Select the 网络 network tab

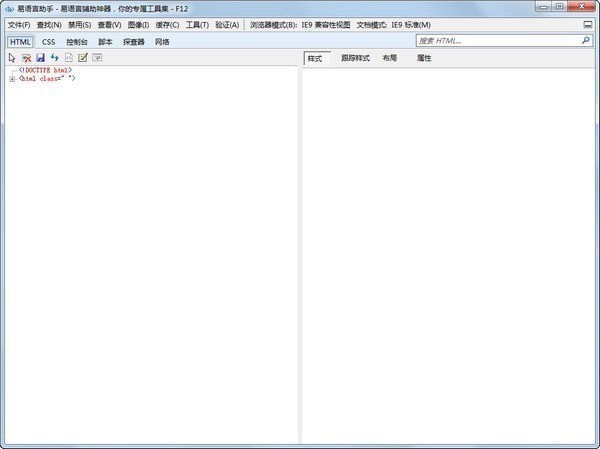[x=162, y=42]
